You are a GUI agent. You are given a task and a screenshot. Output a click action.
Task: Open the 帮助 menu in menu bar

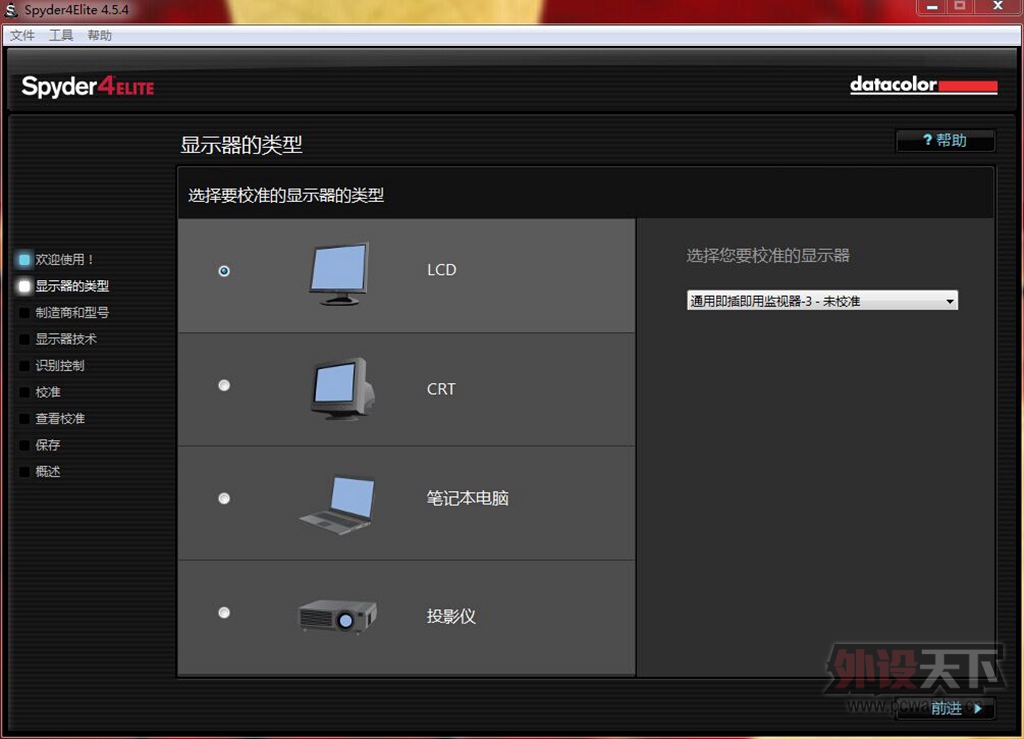point(99,35)
